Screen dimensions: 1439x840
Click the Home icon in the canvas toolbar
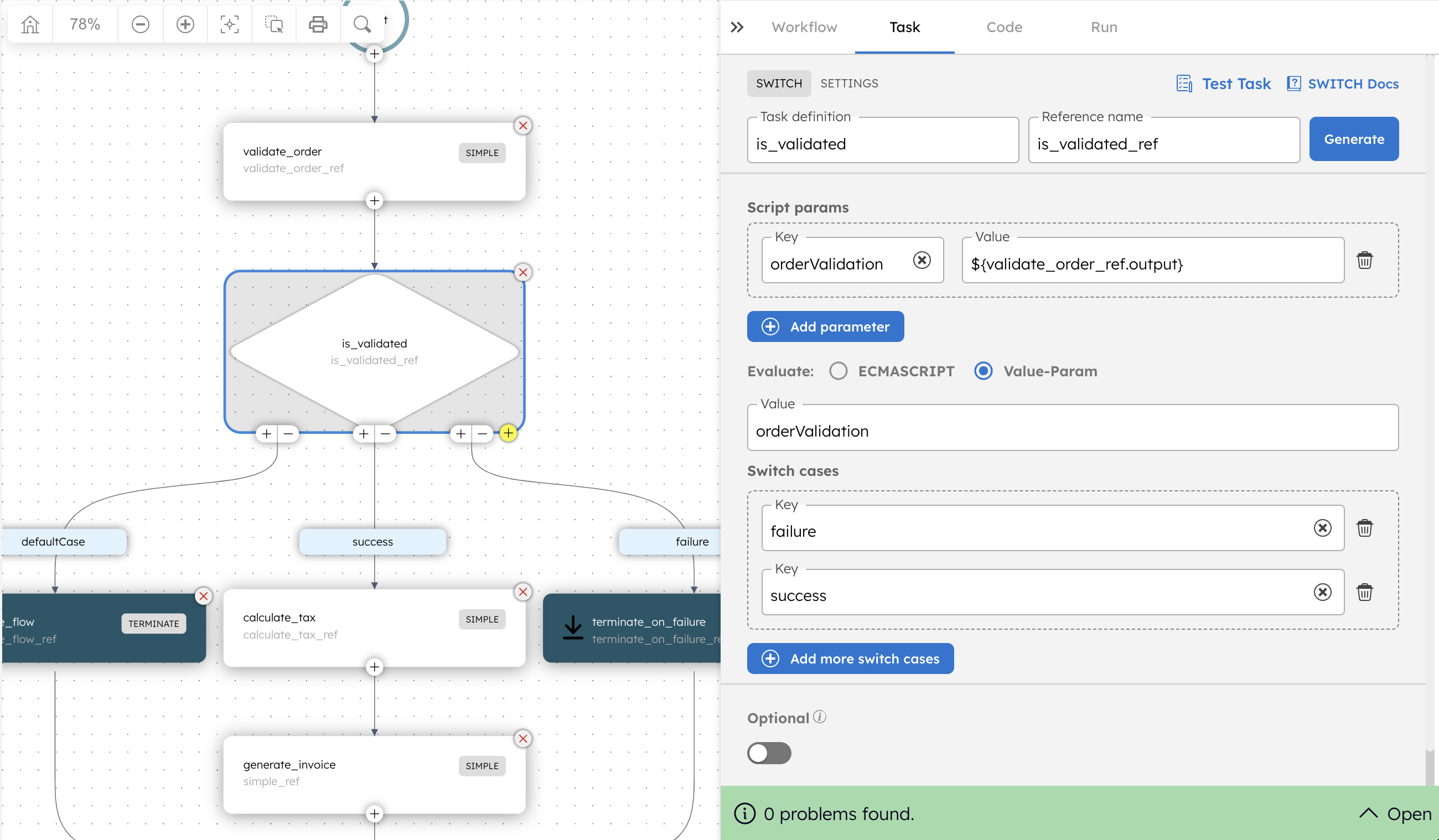(x=29, y=24)
